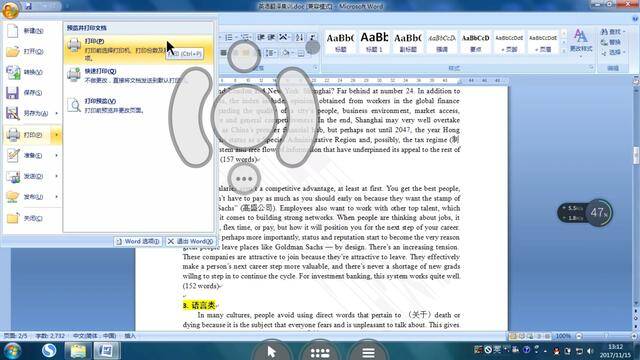Toggle 中文(简体,中国) language indicator
The image size is (640, 360).
[x=94, y=336]
